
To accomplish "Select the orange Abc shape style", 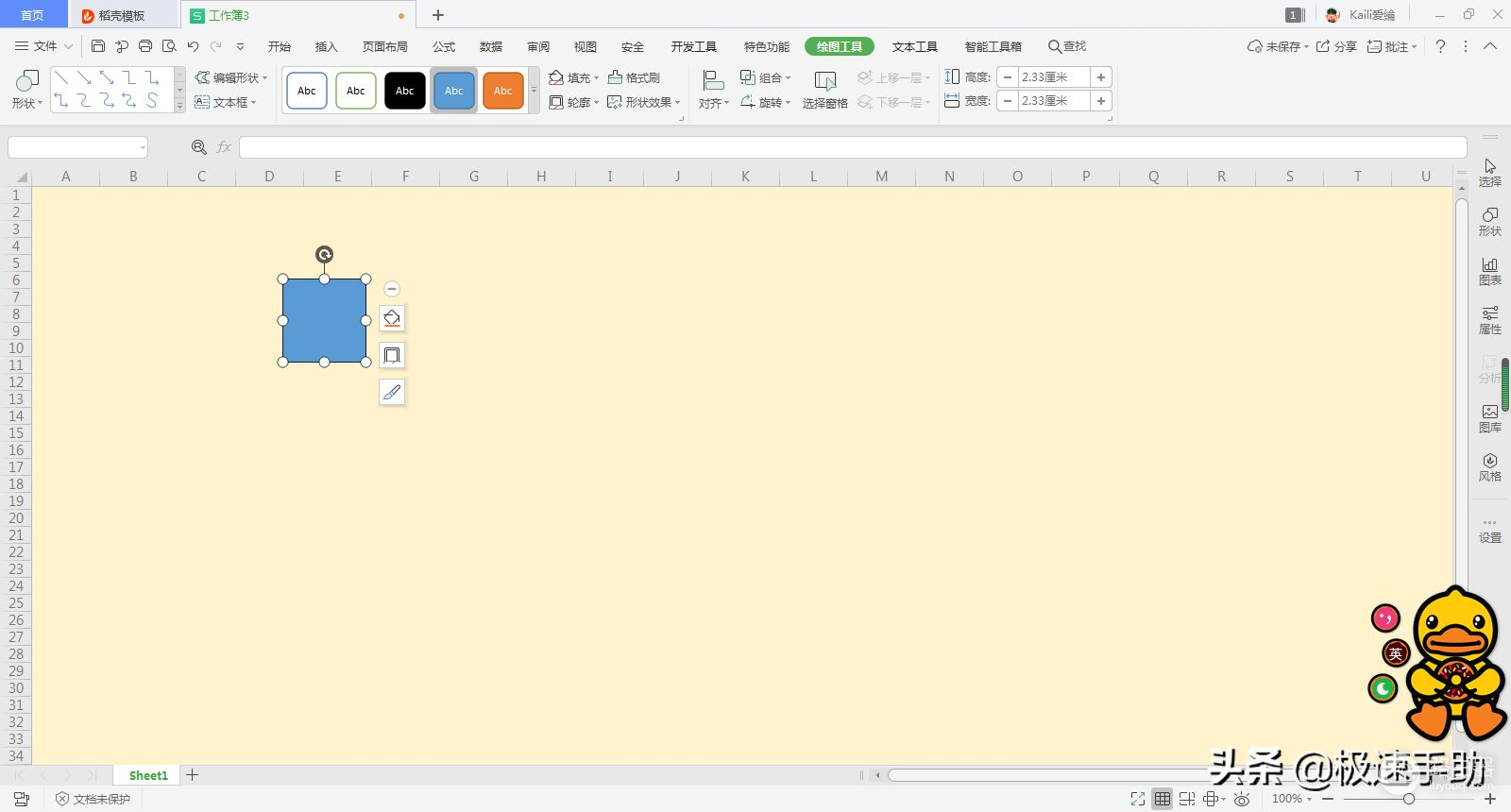I will [502, 91].
